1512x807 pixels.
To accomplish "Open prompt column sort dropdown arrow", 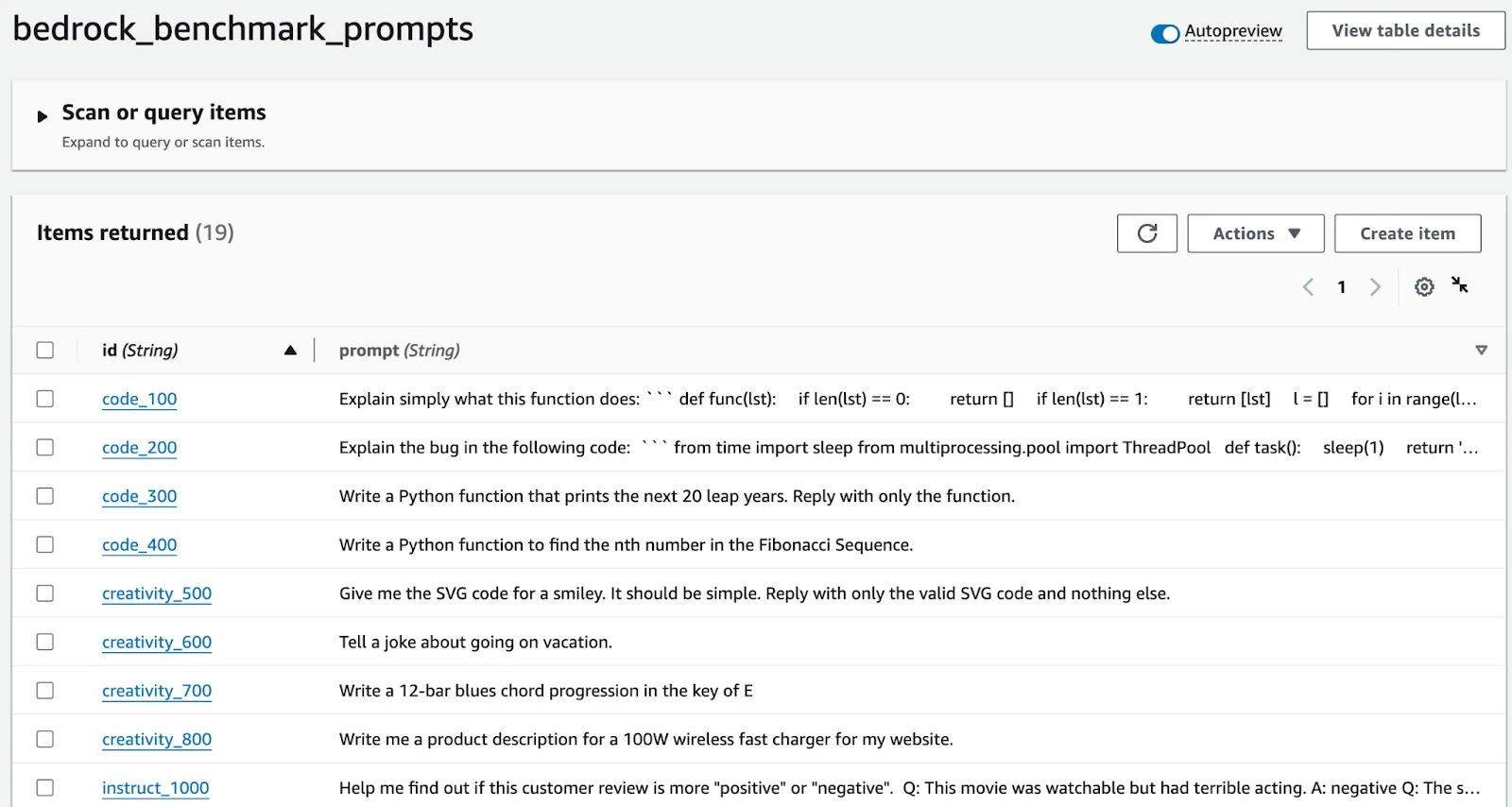I will [x=1481, y=351].
